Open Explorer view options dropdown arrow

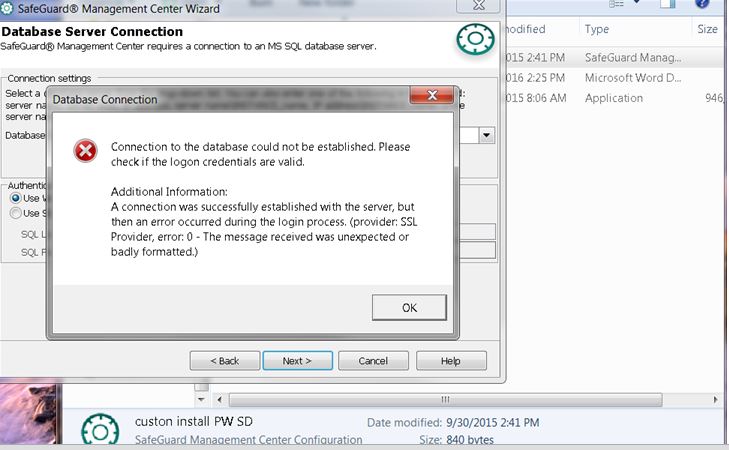pos(636,3)
